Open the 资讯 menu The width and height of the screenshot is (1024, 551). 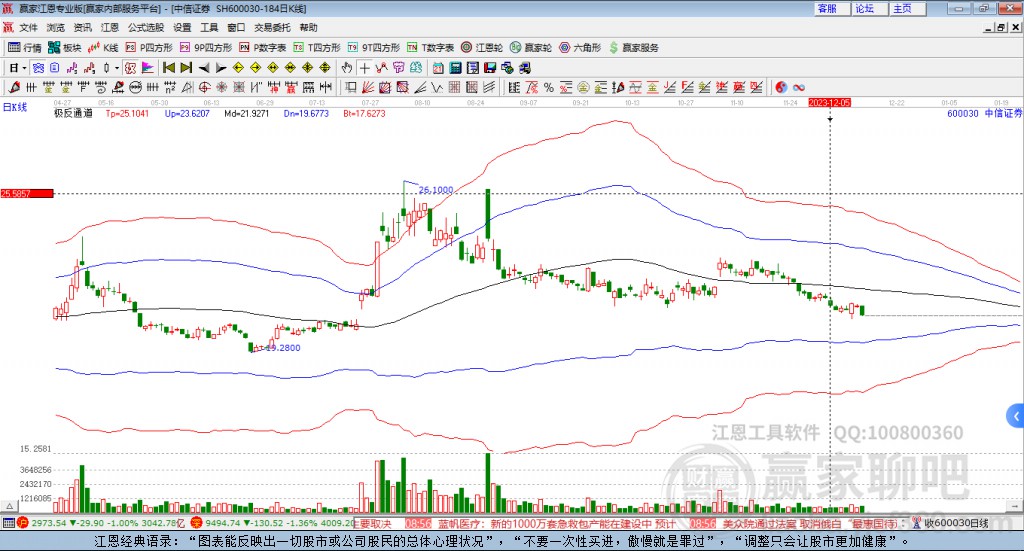click(82, 27)
